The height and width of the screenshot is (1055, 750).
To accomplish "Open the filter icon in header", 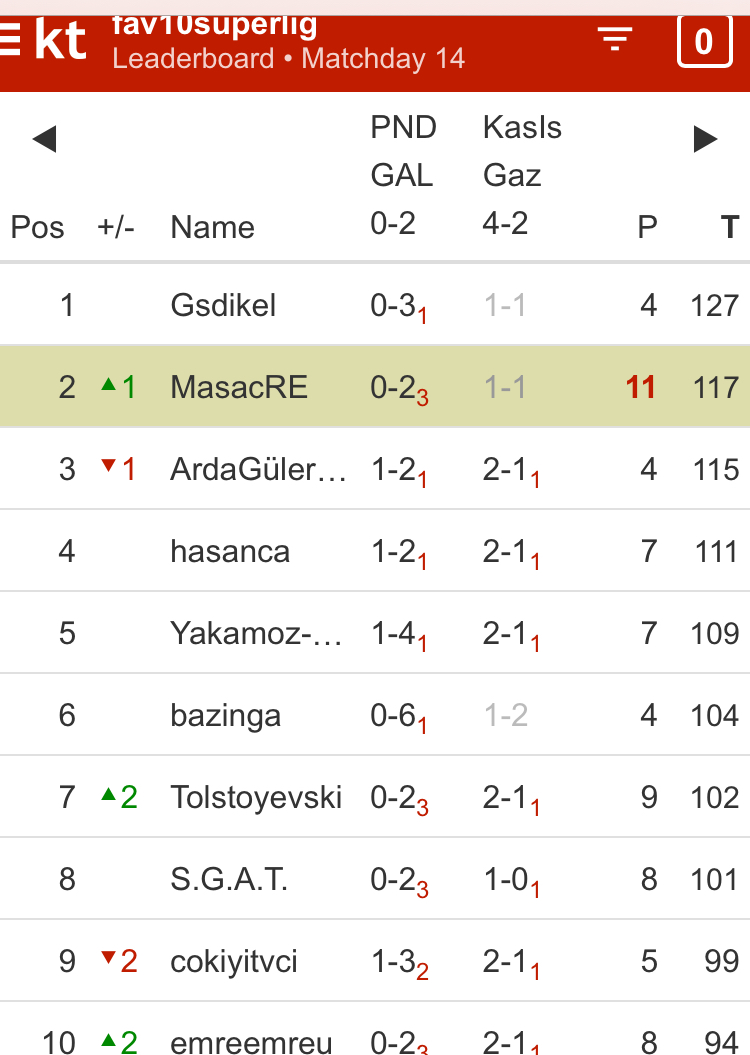I will point(615,40).
